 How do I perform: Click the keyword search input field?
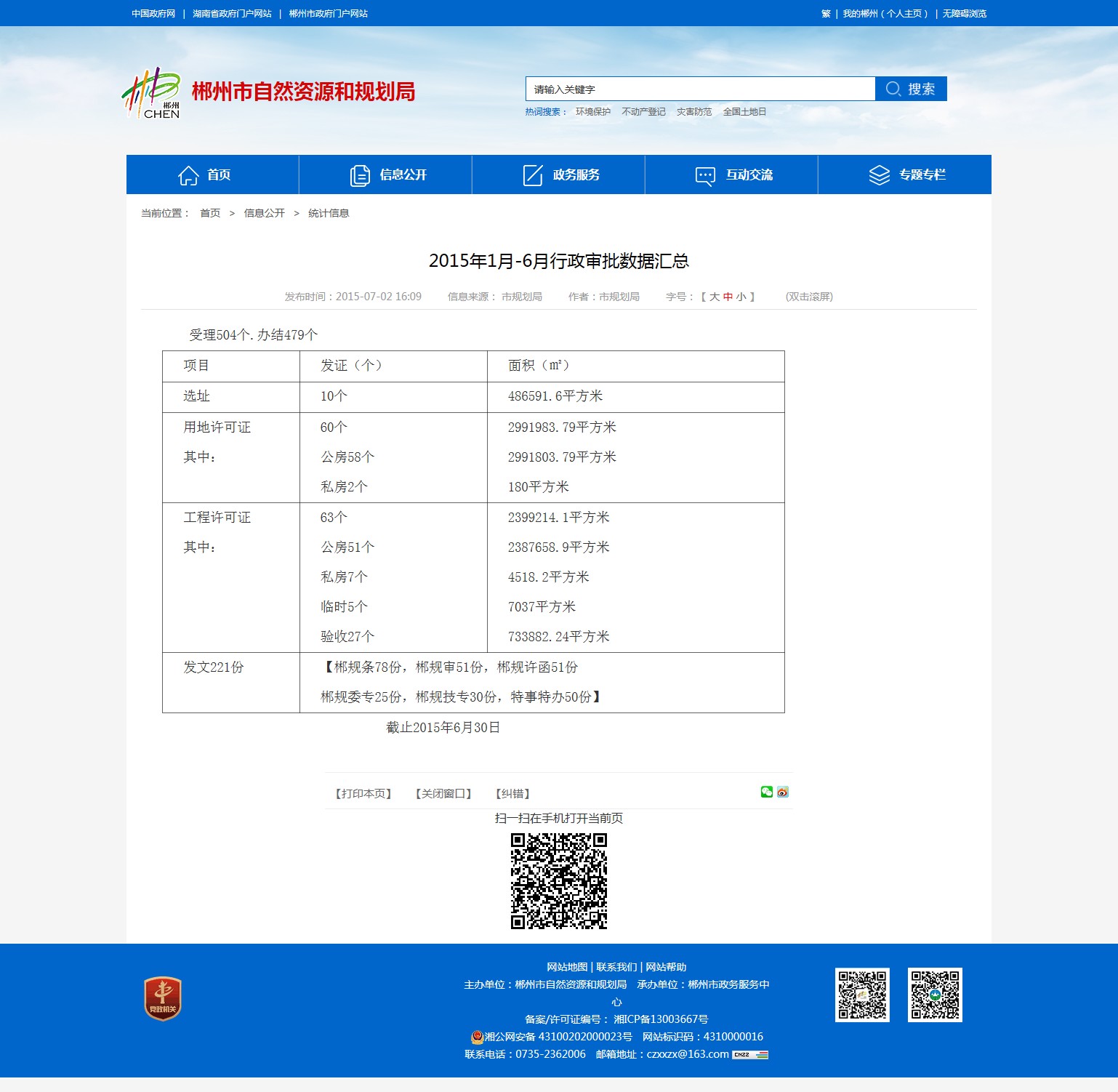[x=700, y=89]
